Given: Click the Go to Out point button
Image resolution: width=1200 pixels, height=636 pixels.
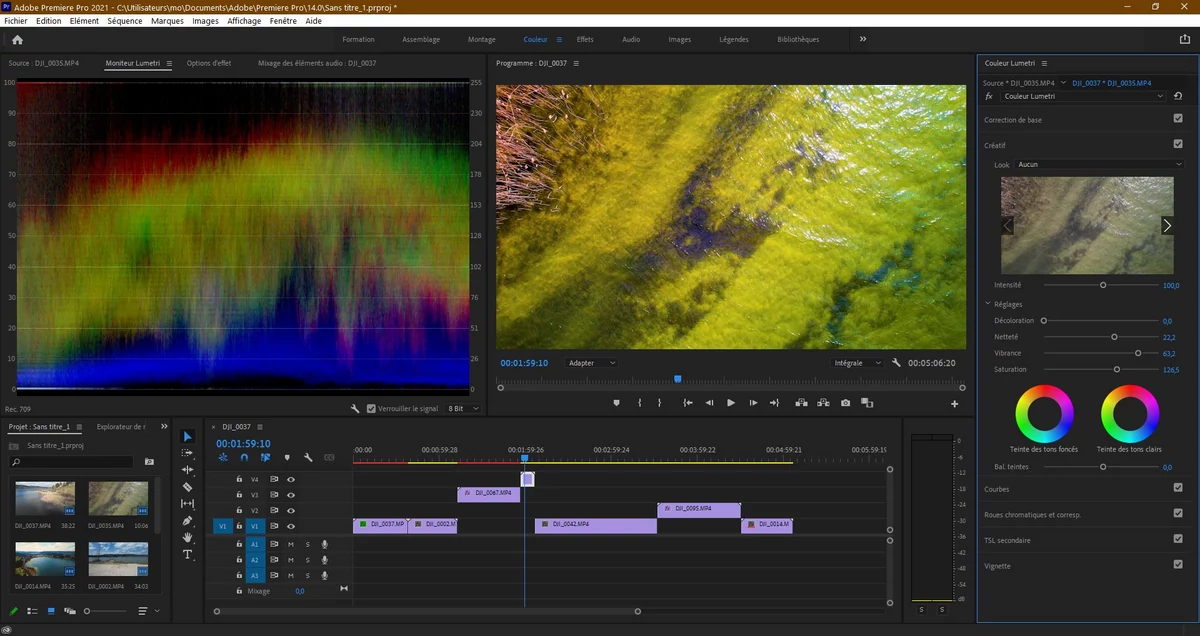Looking at the screenshot, I should (774, 403).
